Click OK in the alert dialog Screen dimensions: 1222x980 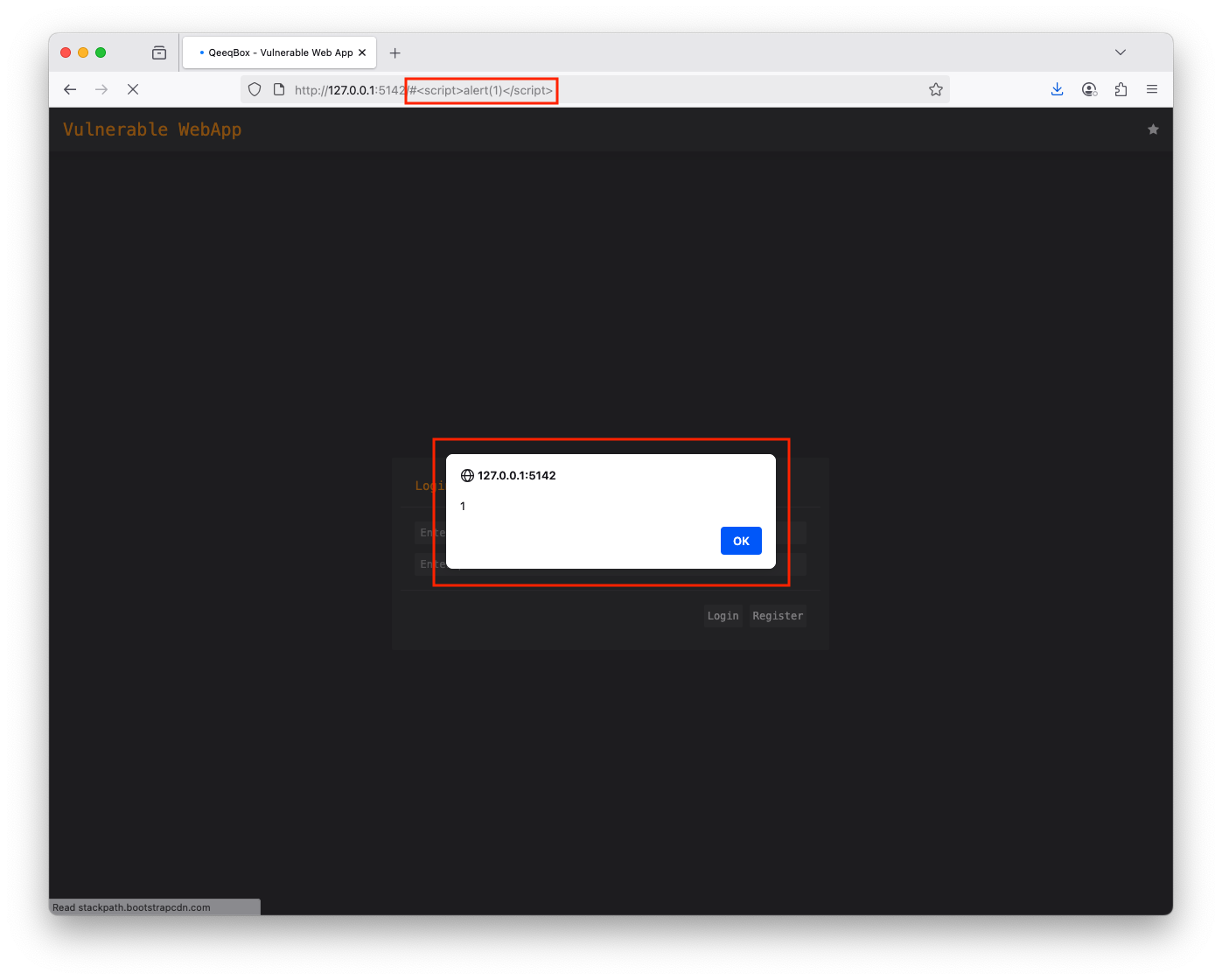(741, 541)
